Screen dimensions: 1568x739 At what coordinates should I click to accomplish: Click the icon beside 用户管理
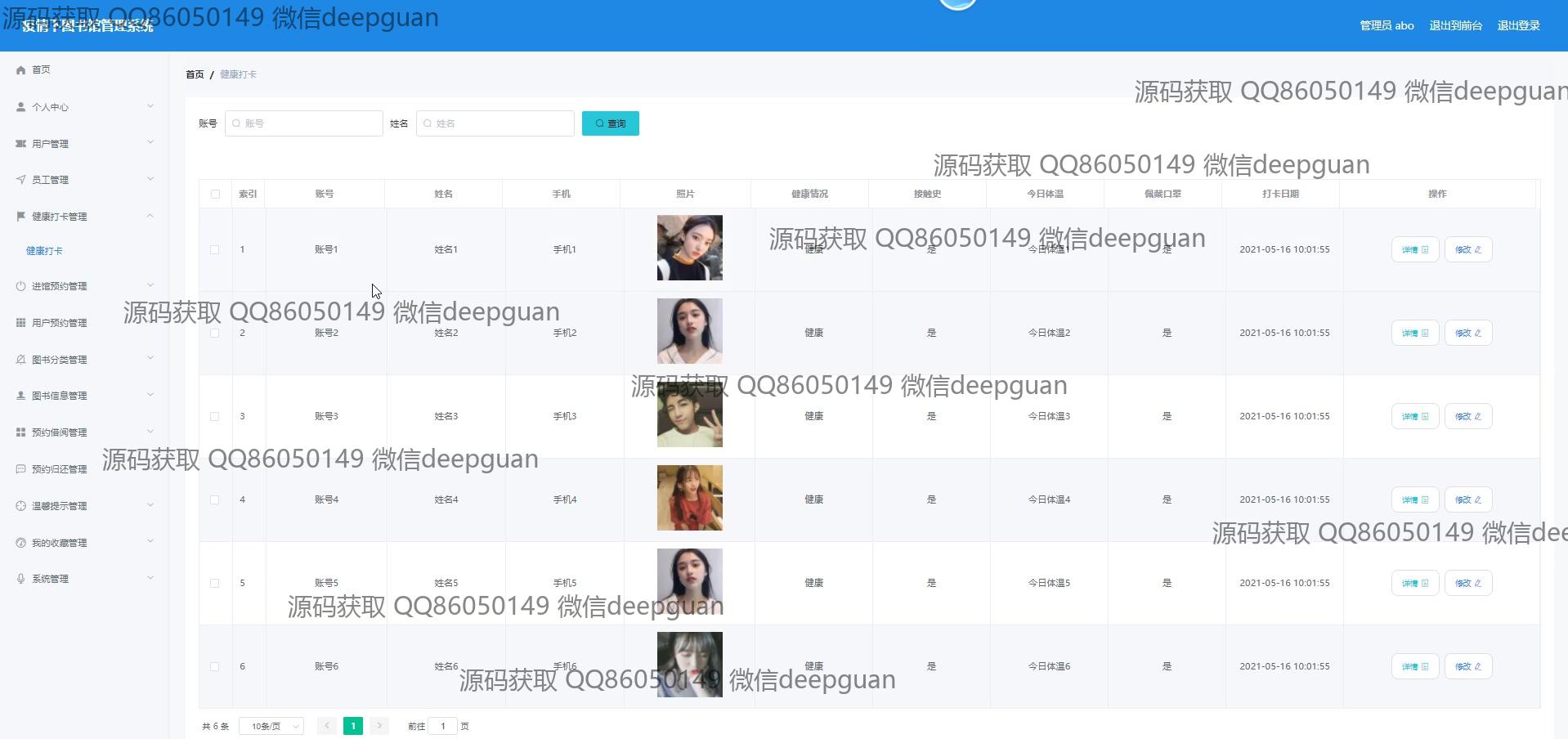coord(21,144)
